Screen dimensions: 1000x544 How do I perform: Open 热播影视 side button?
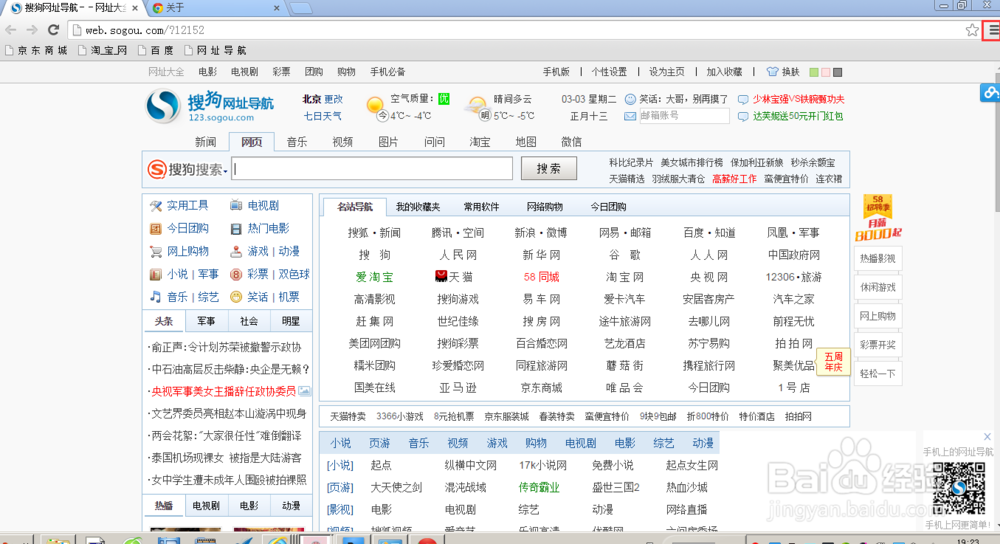pyautogui.click(x=878, y=258)
